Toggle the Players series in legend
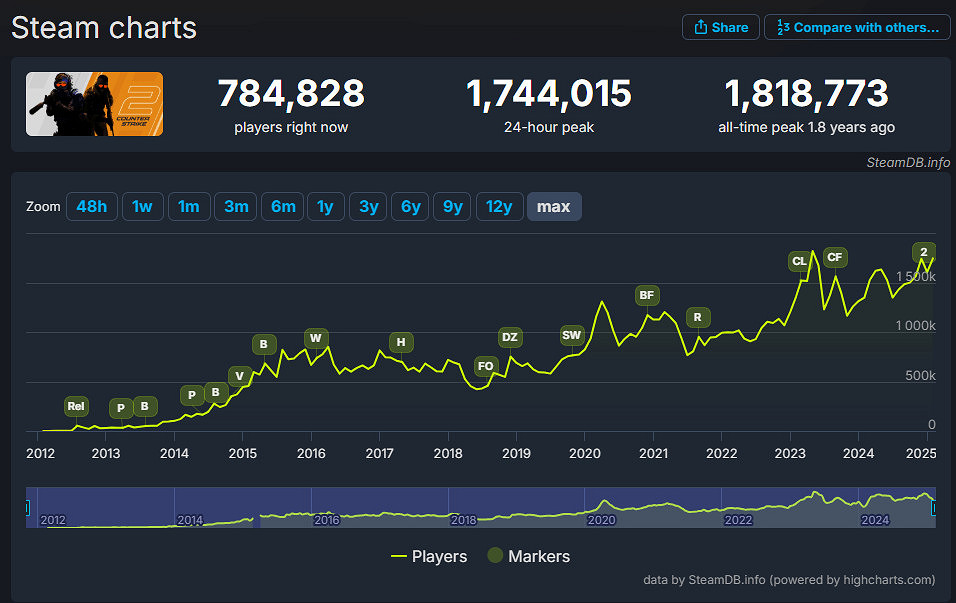Screen dimensions: 956x603 point(429,556)
